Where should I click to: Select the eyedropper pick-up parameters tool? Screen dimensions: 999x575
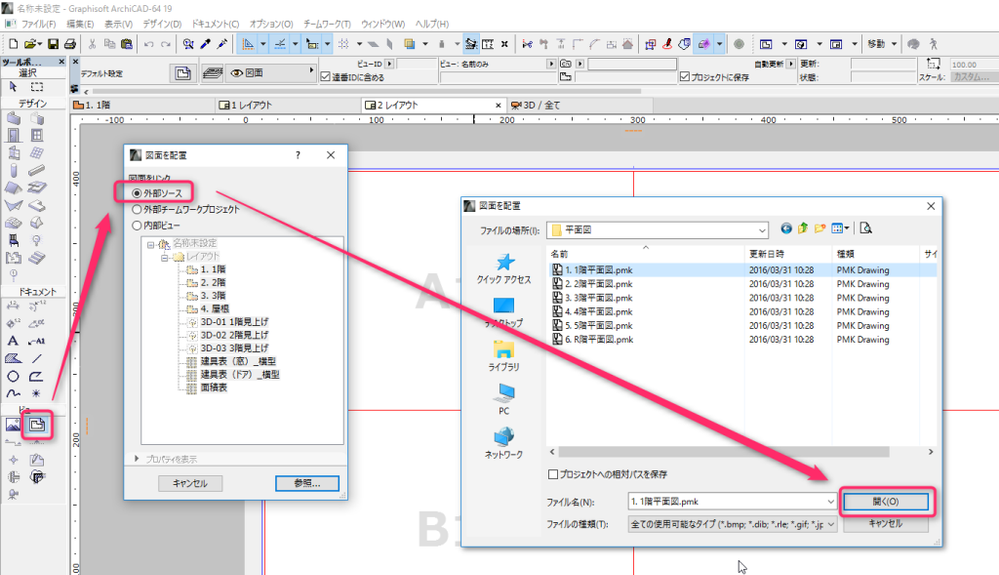tap(205, 44)
